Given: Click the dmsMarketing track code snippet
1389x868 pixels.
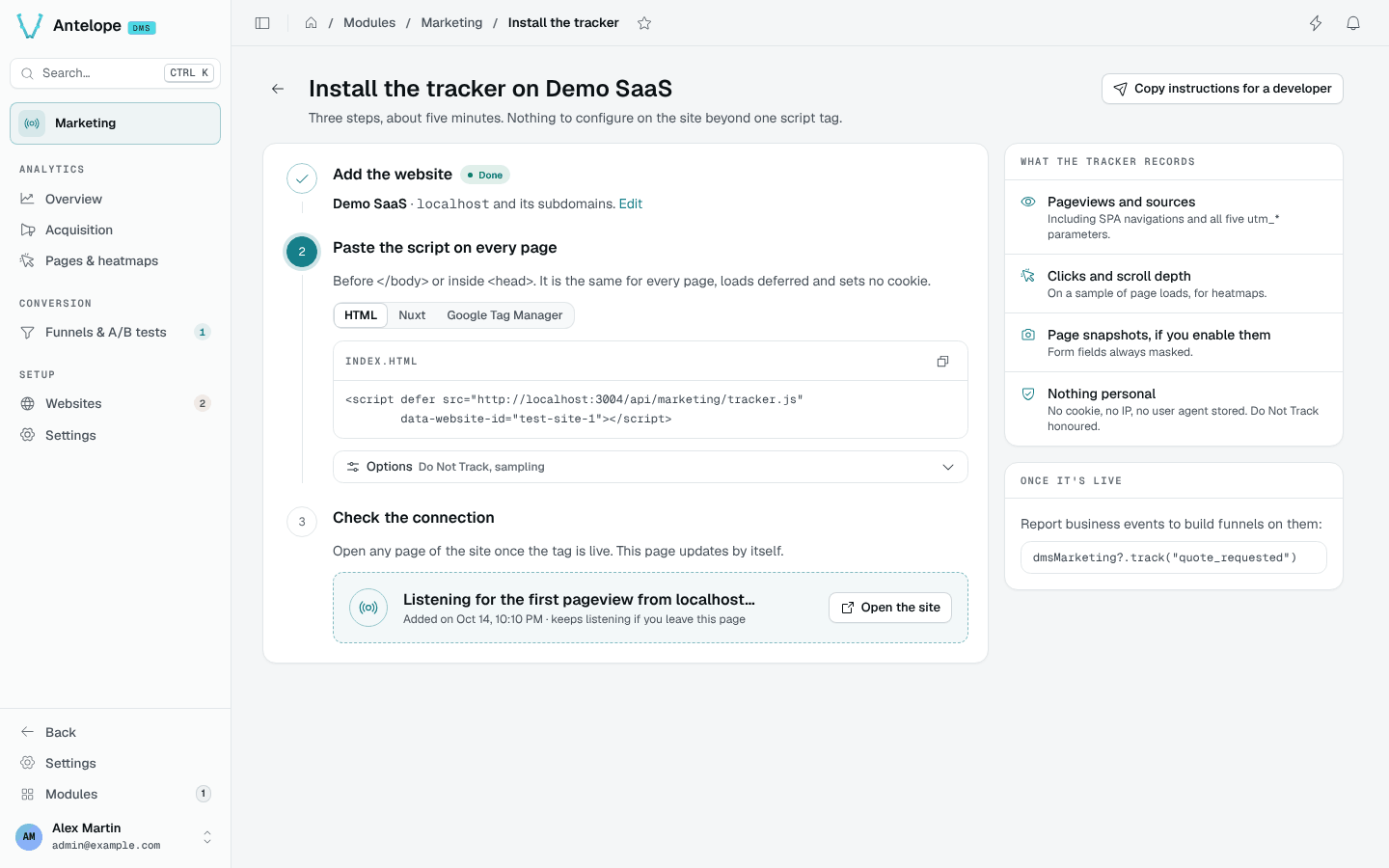Looking at the screenshot, I should pyautogui.click(x=1174, y=557).
